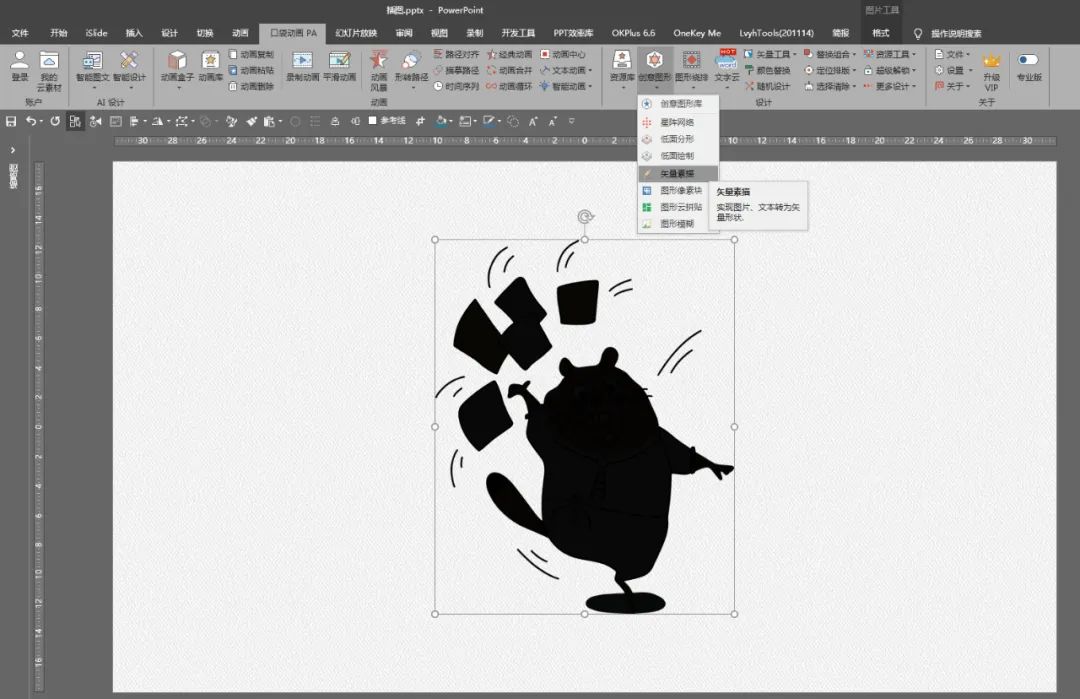
Task: Click the 操作说明搜索 search box
Action: (956, 34)
